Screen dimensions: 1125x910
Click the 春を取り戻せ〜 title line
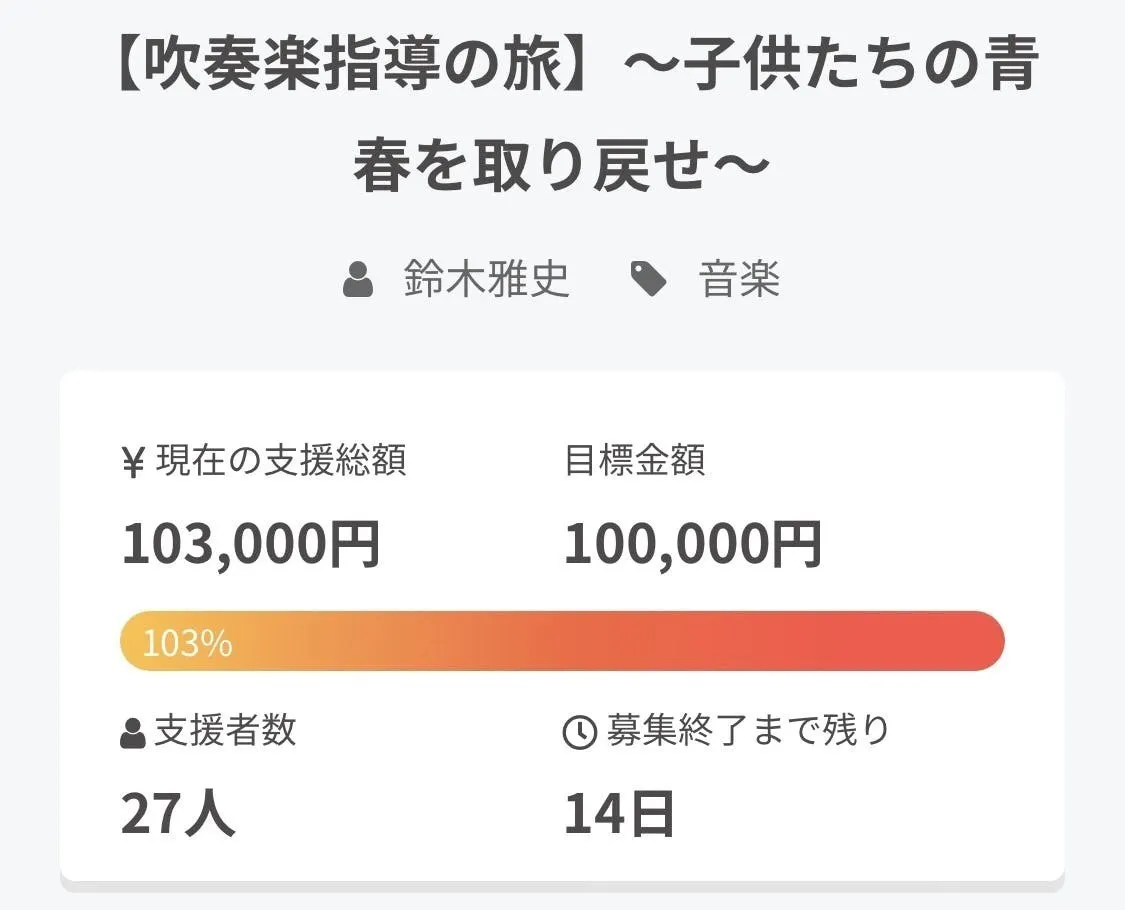tap(562, 164)
